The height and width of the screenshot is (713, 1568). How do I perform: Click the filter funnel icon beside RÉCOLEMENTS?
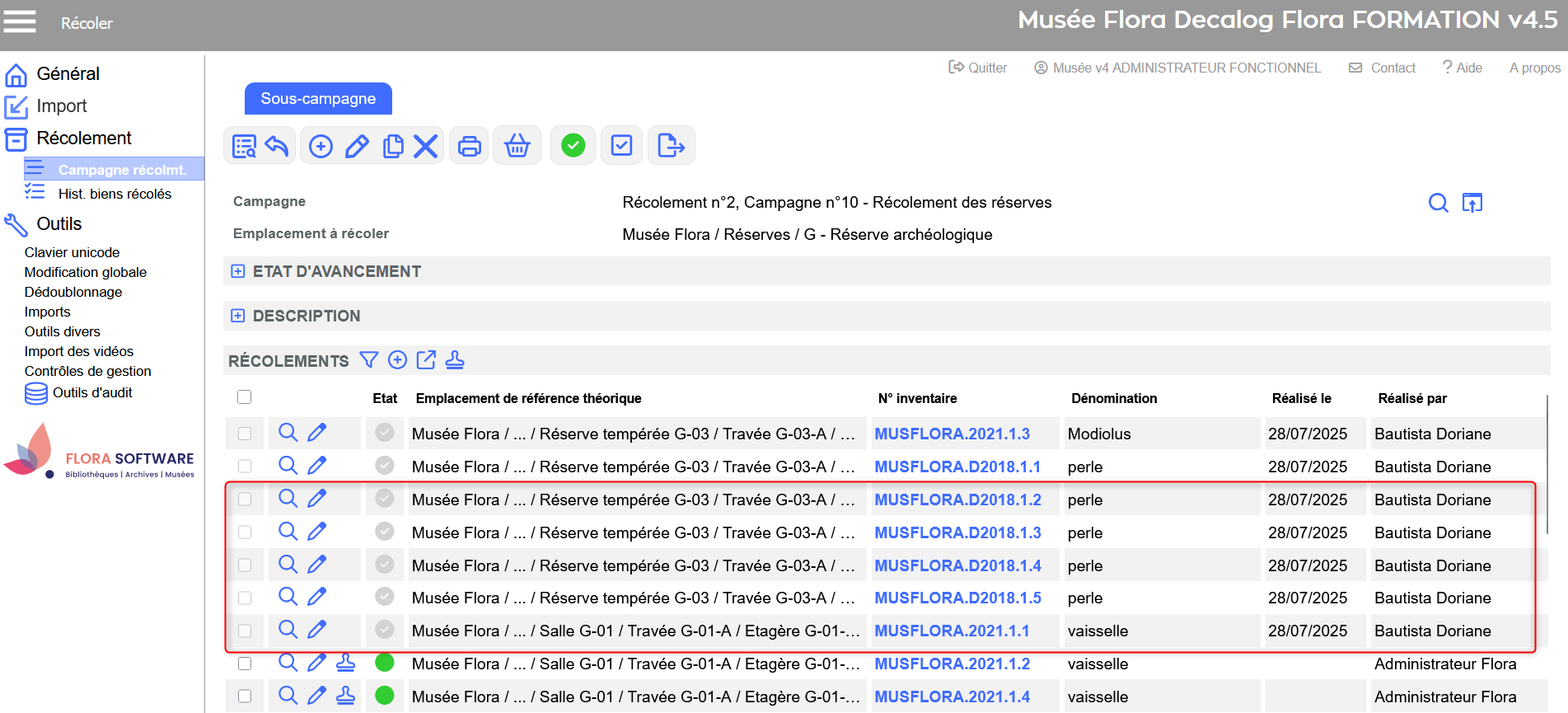(x=369, y=360)
